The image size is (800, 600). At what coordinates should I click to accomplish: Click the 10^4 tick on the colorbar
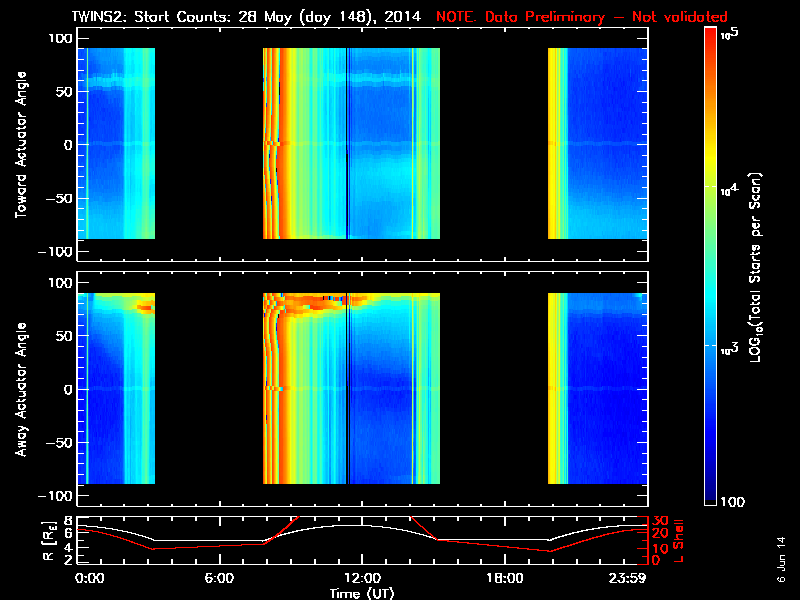point(729,190)
